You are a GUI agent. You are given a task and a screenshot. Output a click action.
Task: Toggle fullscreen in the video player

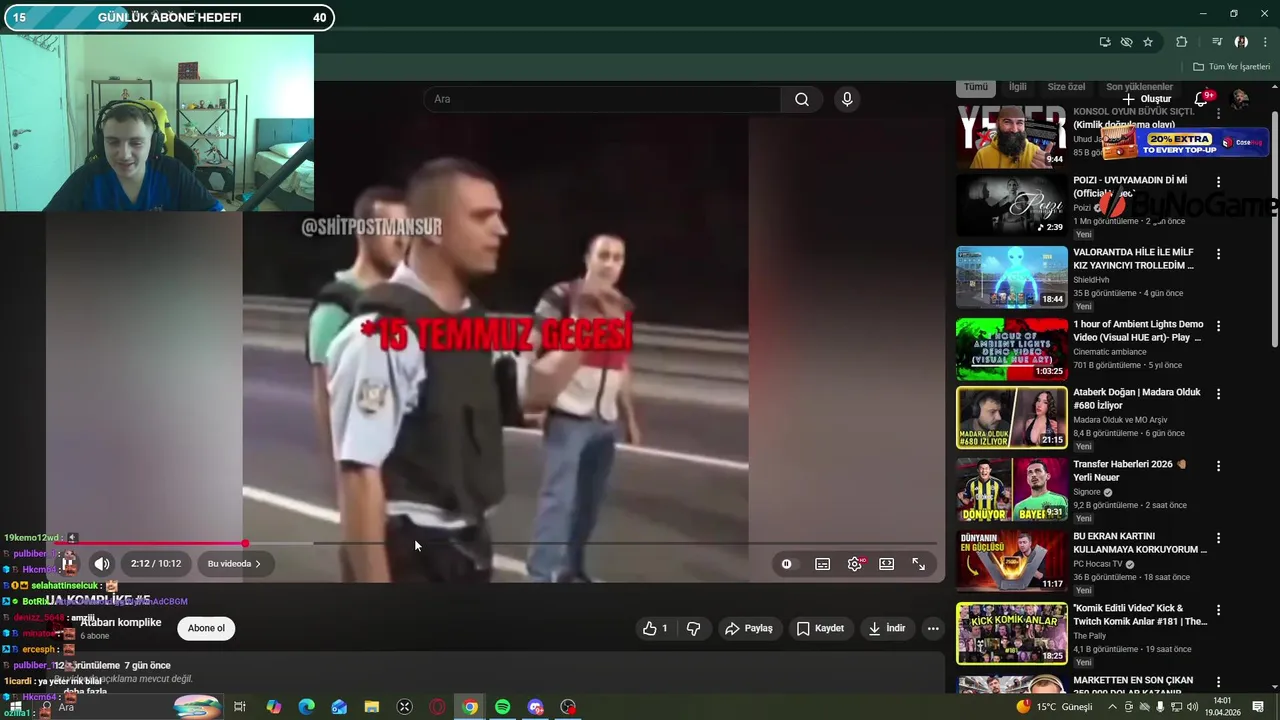point(918,564)
